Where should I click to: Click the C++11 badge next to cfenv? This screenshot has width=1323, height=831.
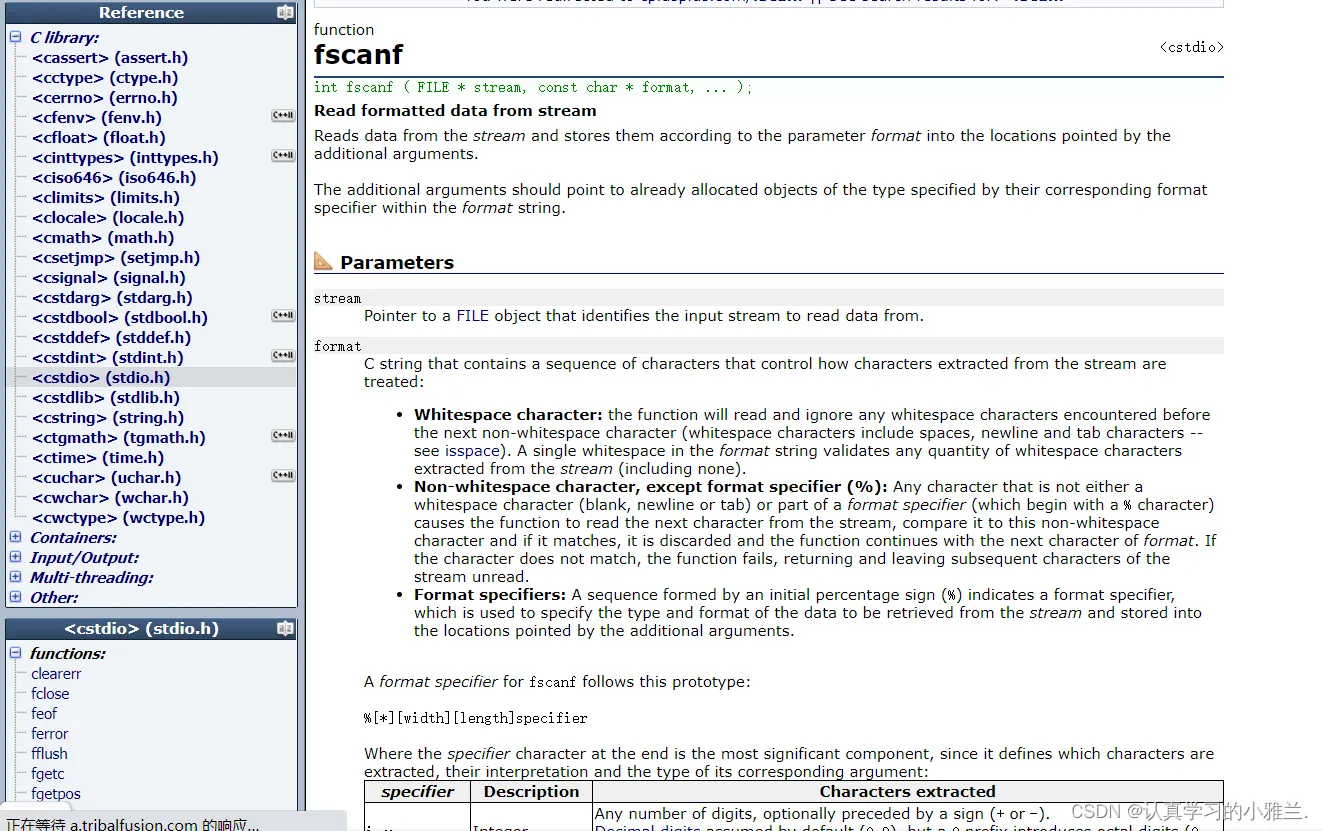(x=283, y=116)
